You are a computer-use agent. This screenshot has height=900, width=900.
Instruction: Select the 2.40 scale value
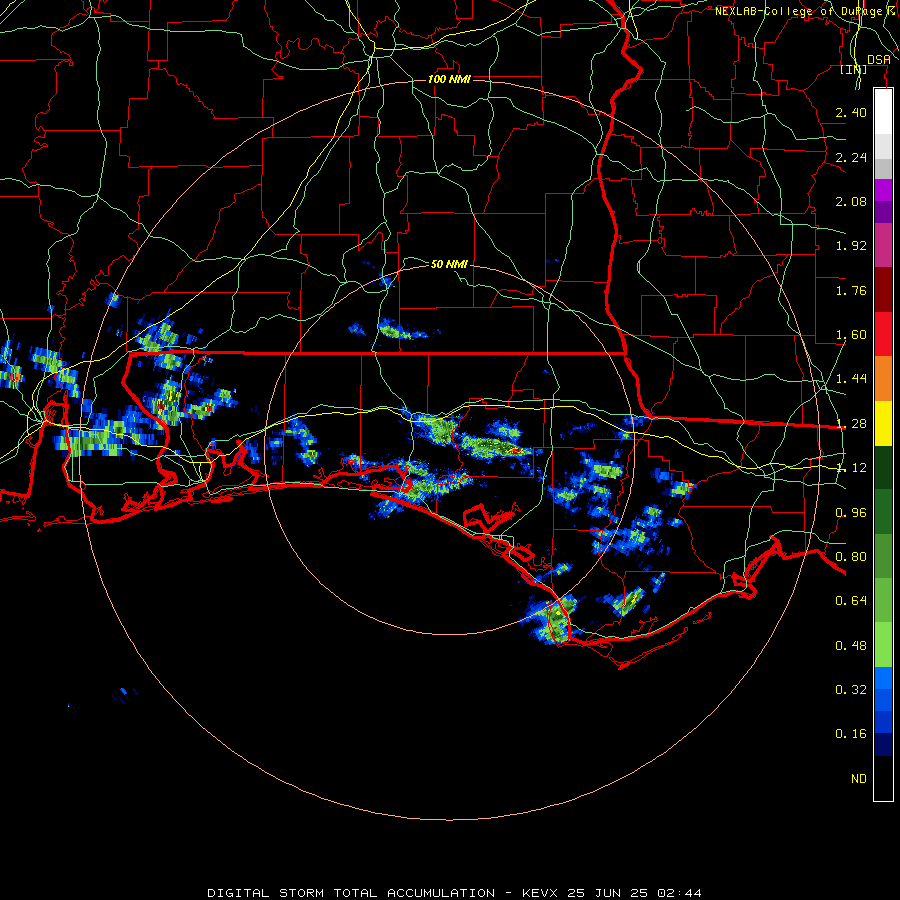[x=851, y=112]
